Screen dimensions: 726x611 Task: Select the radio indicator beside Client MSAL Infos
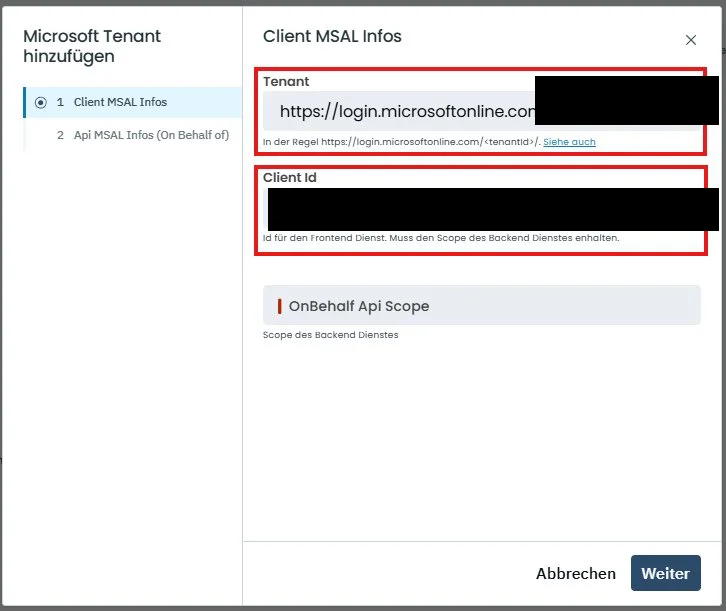(41, 102)
